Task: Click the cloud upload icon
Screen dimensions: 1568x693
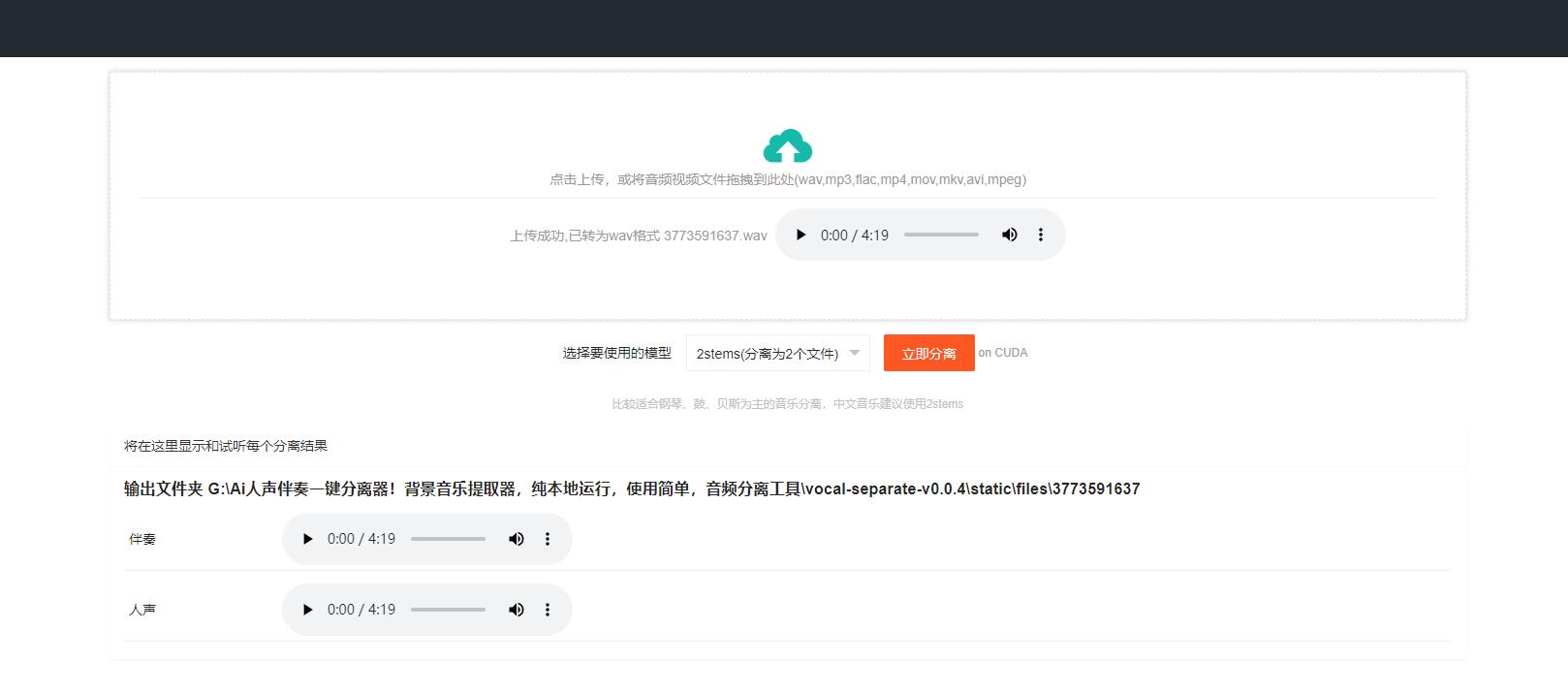Action: (x=788, y=145)
